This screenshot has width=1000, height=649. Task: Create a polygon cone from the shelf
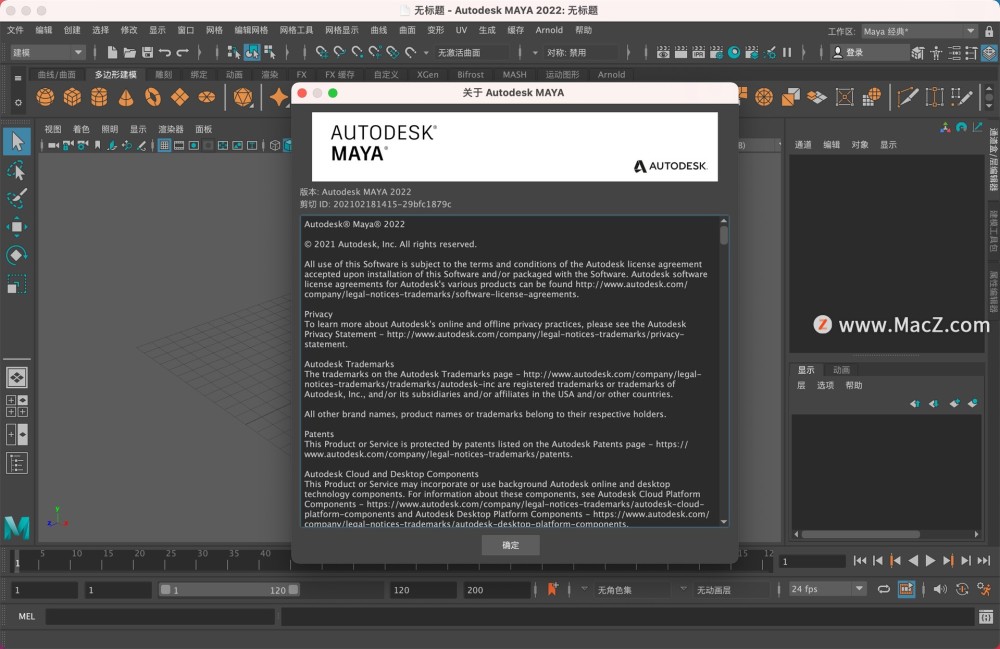tap(124, 96)
